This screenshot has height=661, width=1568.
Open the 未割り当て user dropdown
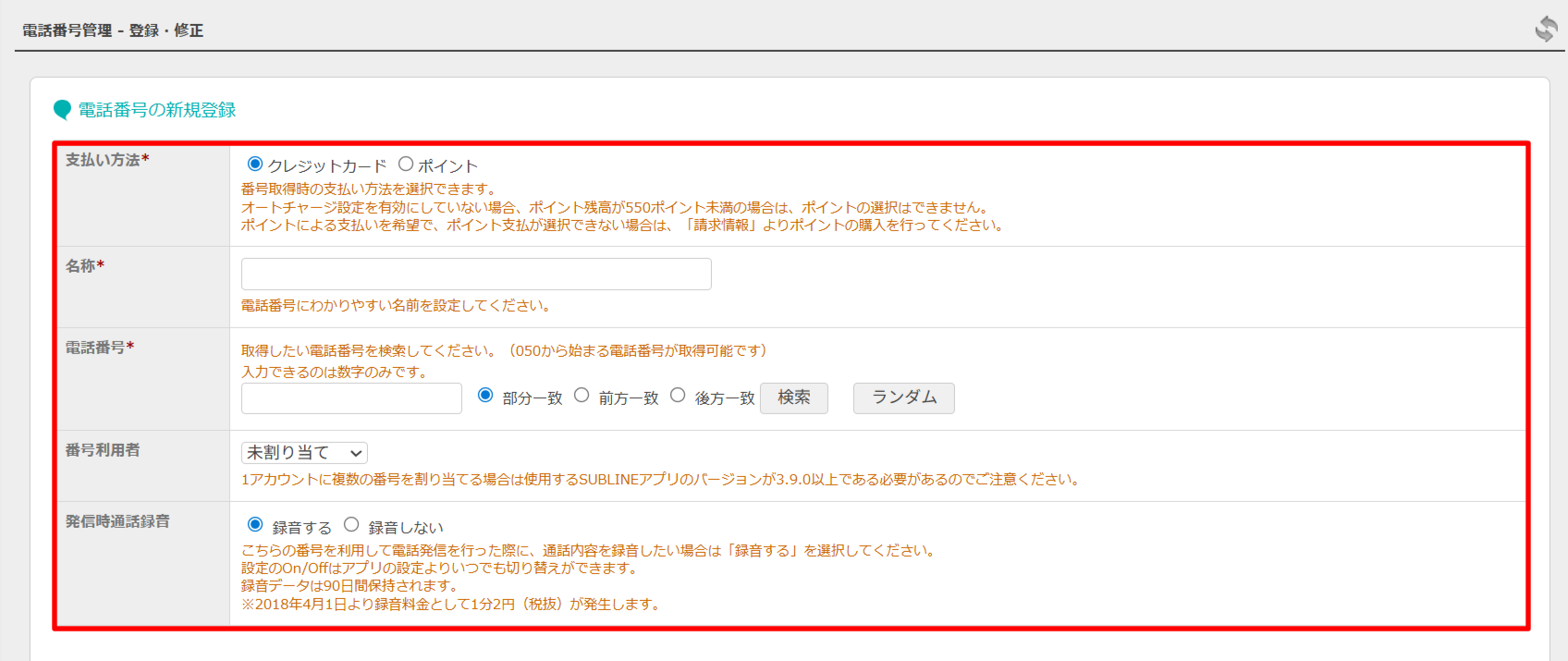pos(304,453)
